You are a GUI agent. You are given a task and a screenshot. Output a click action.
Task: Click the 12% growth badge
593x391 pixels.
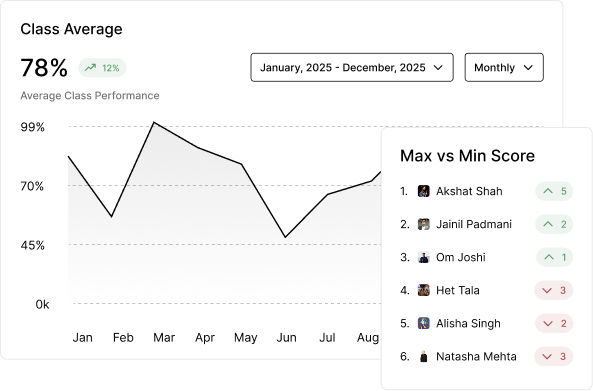tap(102, 68)
